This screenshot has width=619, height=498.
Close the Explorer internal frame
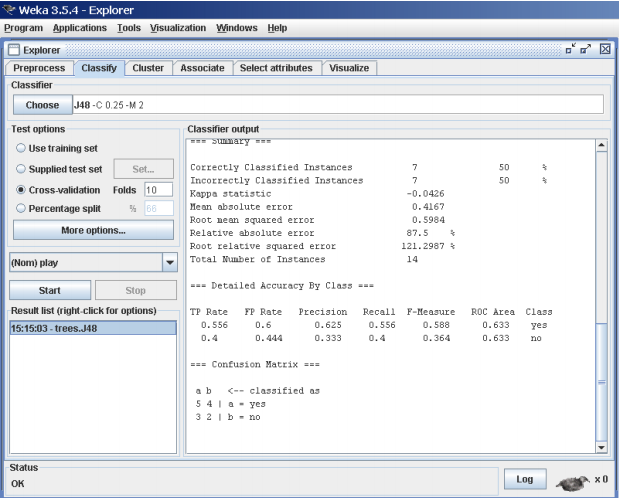605,49
